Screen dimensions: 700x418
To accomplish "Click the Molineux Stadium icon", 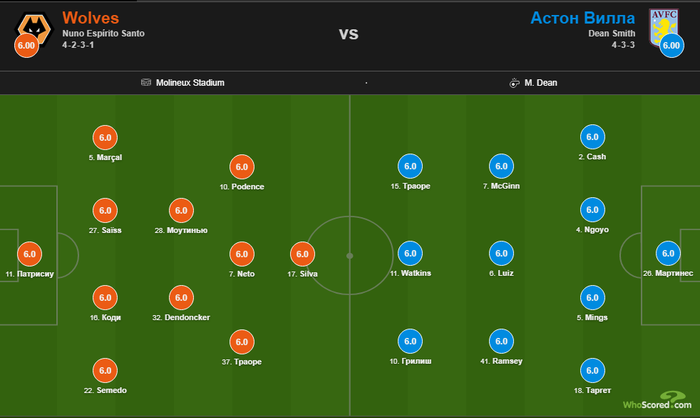I will click(146, 82).
